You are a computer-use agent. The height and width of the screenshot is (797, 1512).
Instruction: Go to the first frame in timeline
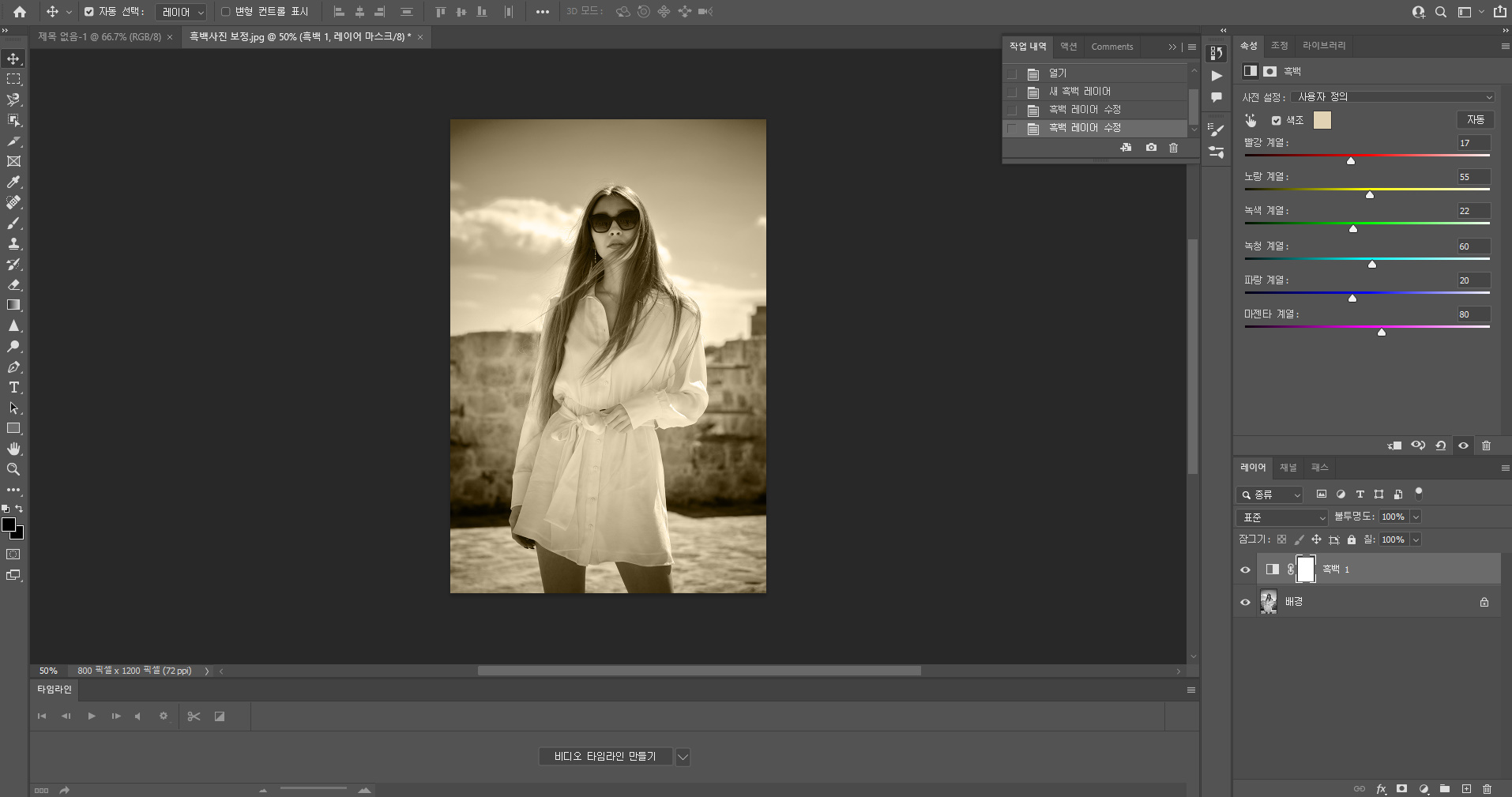[42, 716]
